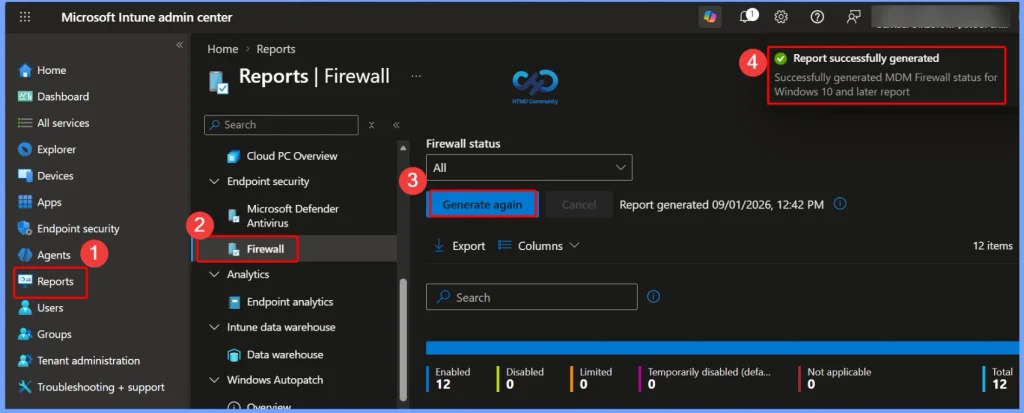
Task: Click the scroll-up arrow of menu scrollbar
Action: pos(403,148)
